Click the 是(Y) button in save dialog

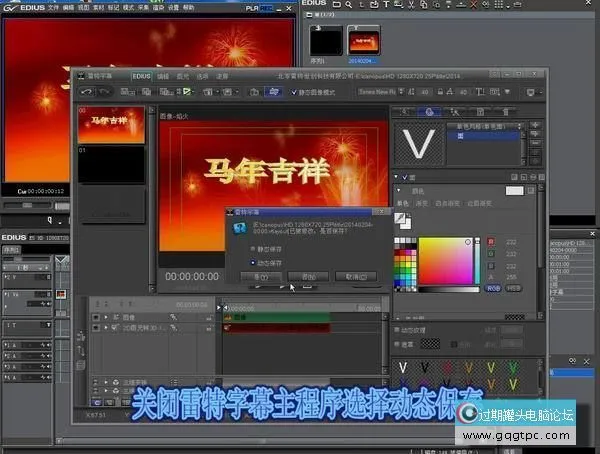(260, 276)
